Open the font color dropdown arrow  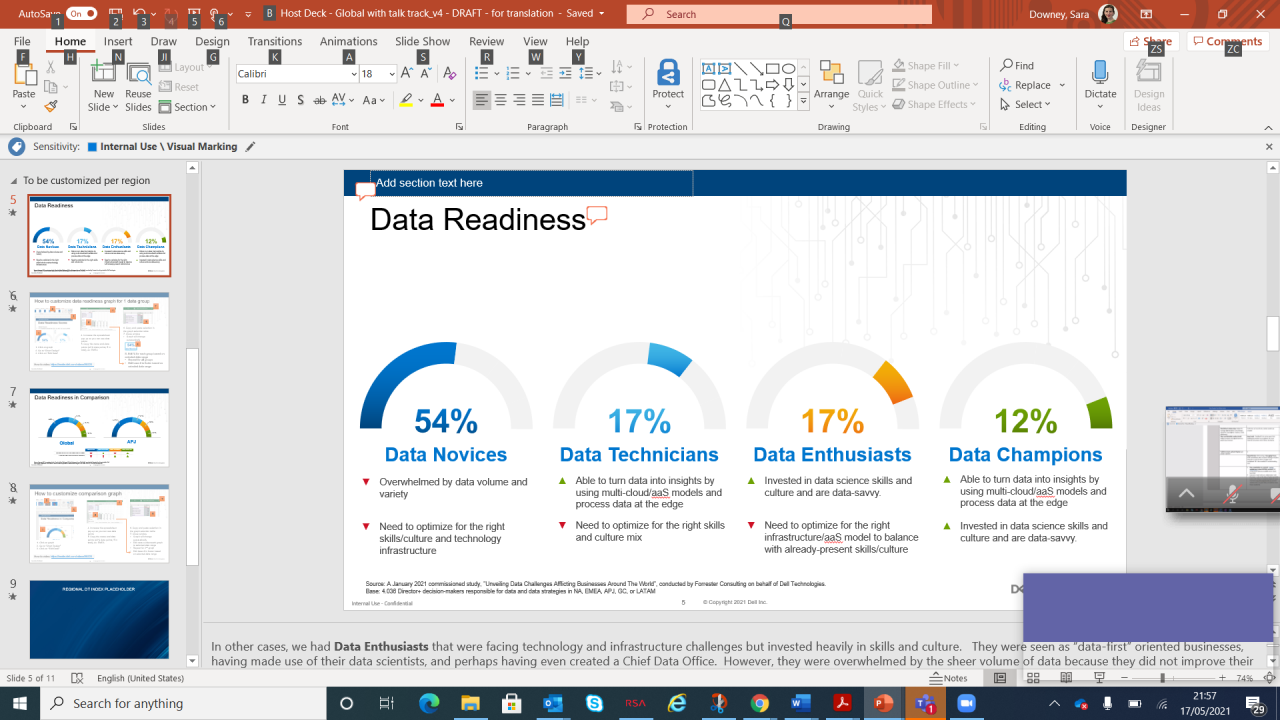452,100
